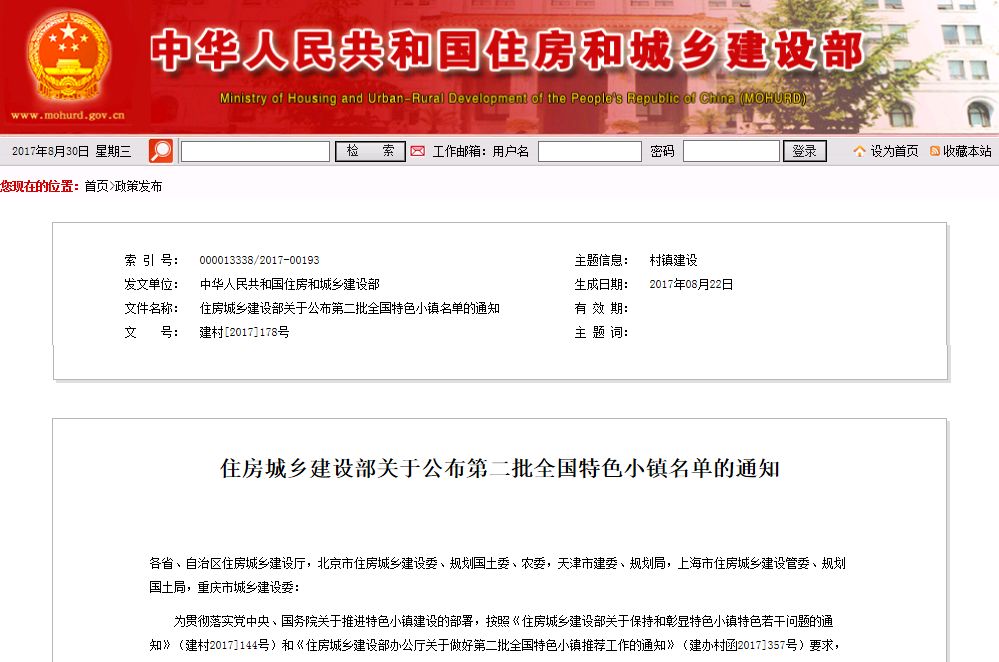Viewport: 999px width, 662px height.
Task: Click the English MOHURD ministry subtitle
Action: click(513, 98)
